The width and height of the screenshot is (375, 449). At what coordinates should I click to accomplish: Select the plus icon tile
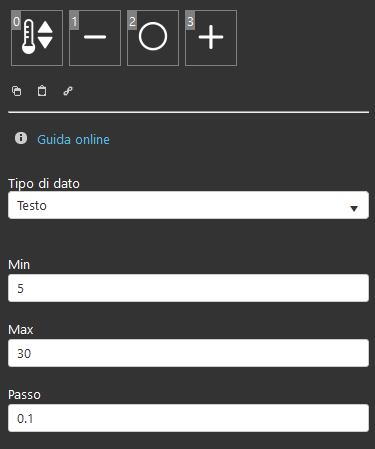pos(211,38)
